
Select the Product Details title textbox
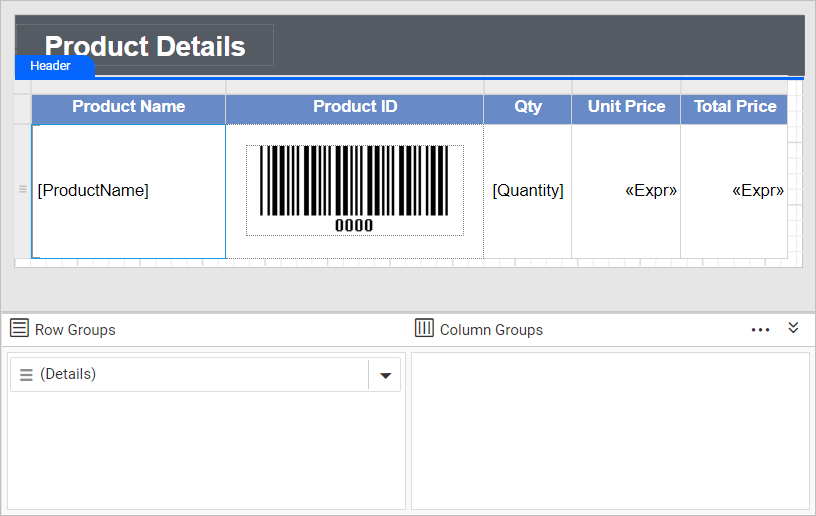point(145,45)
